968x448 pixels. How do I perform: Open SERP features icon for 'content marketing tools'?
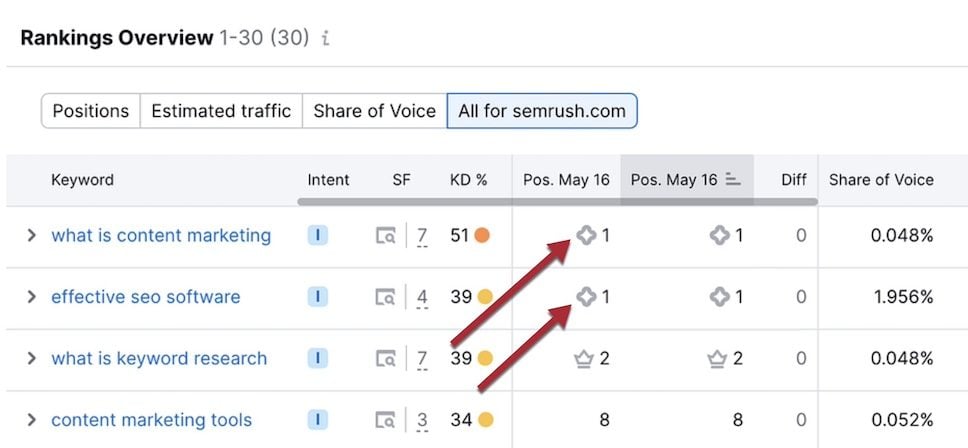tap(385, 420)
